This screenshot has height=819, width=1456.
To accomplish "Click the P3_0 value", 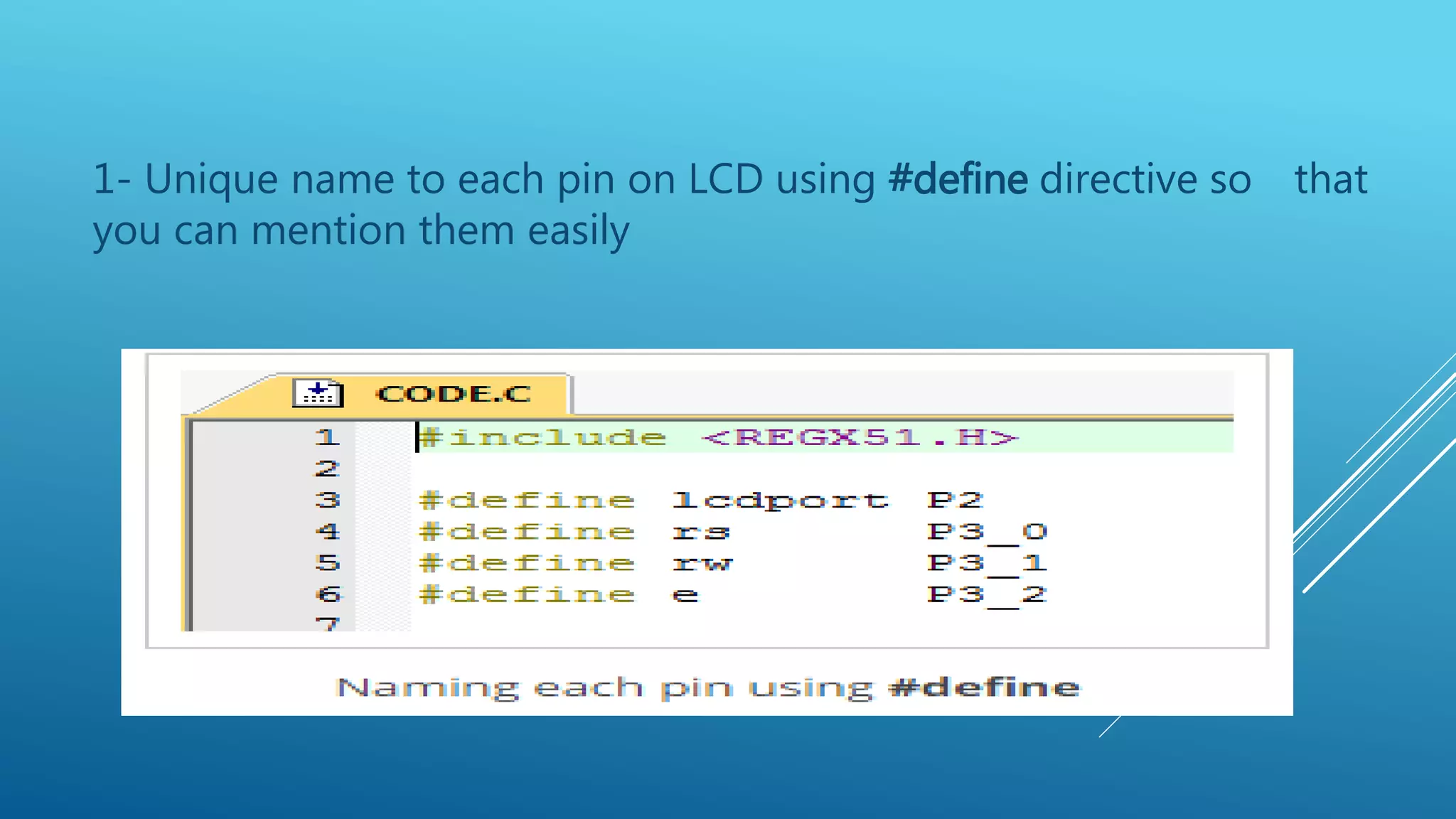I will [x=987, y=532].
